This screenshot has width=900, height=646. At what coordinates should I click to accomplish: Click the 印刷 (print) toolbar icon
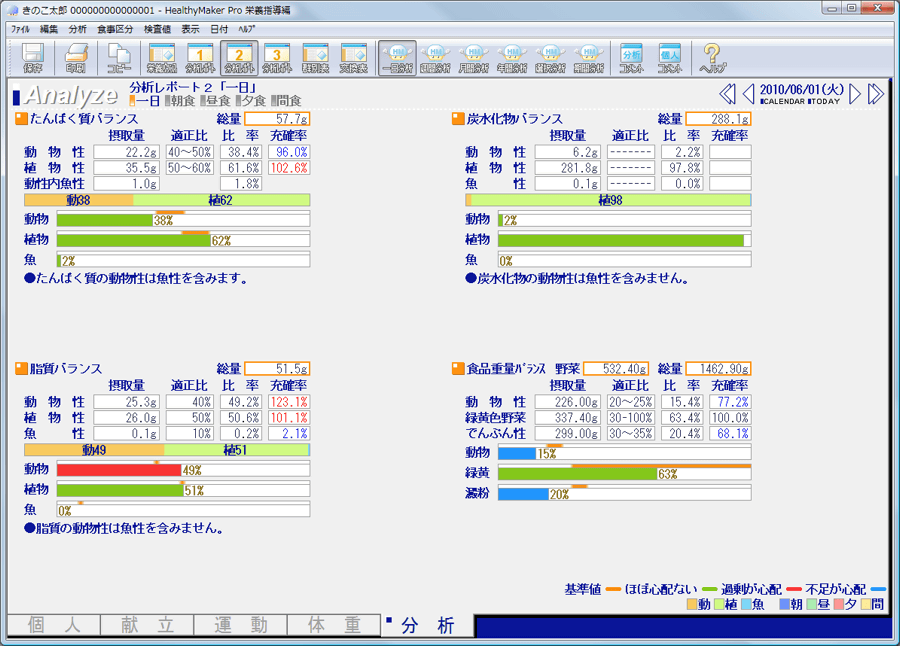[76, 58]
